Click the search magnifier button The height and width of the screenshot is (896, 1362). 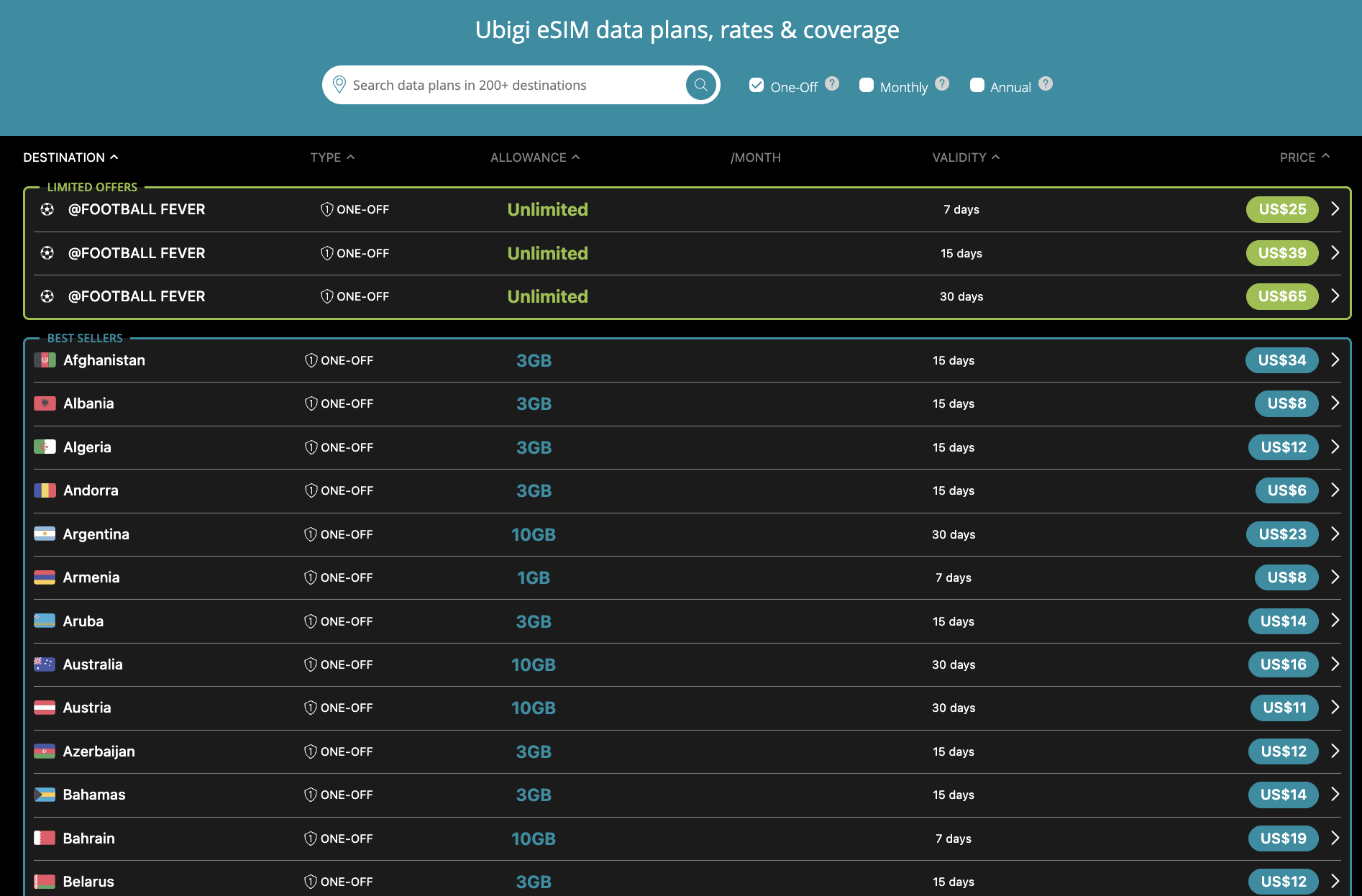(700, 85)
